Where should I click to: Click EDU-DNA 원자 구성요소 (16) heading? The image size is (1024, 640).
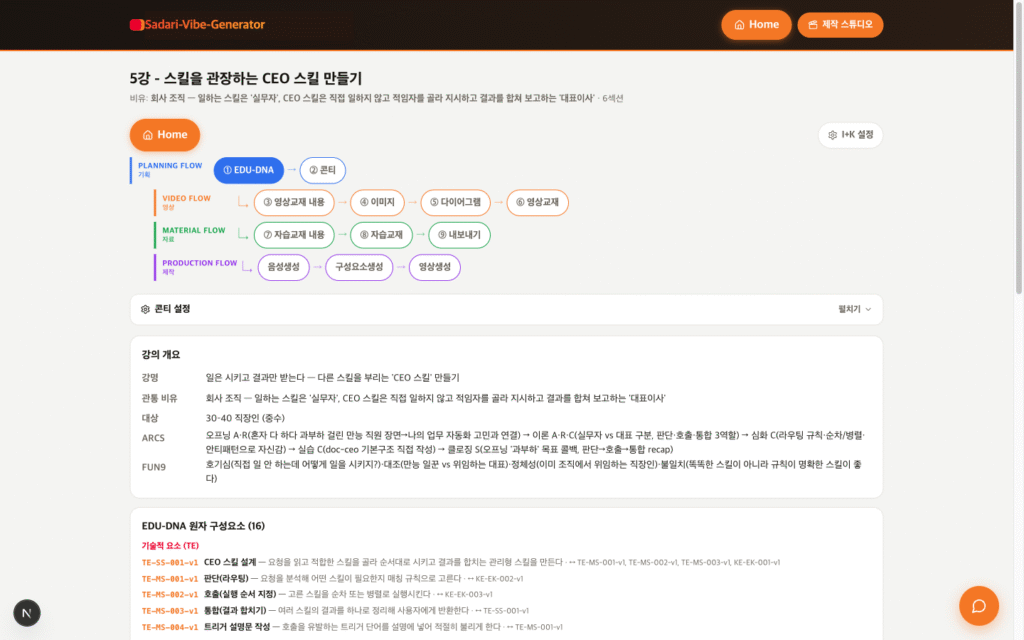(203, 526)
